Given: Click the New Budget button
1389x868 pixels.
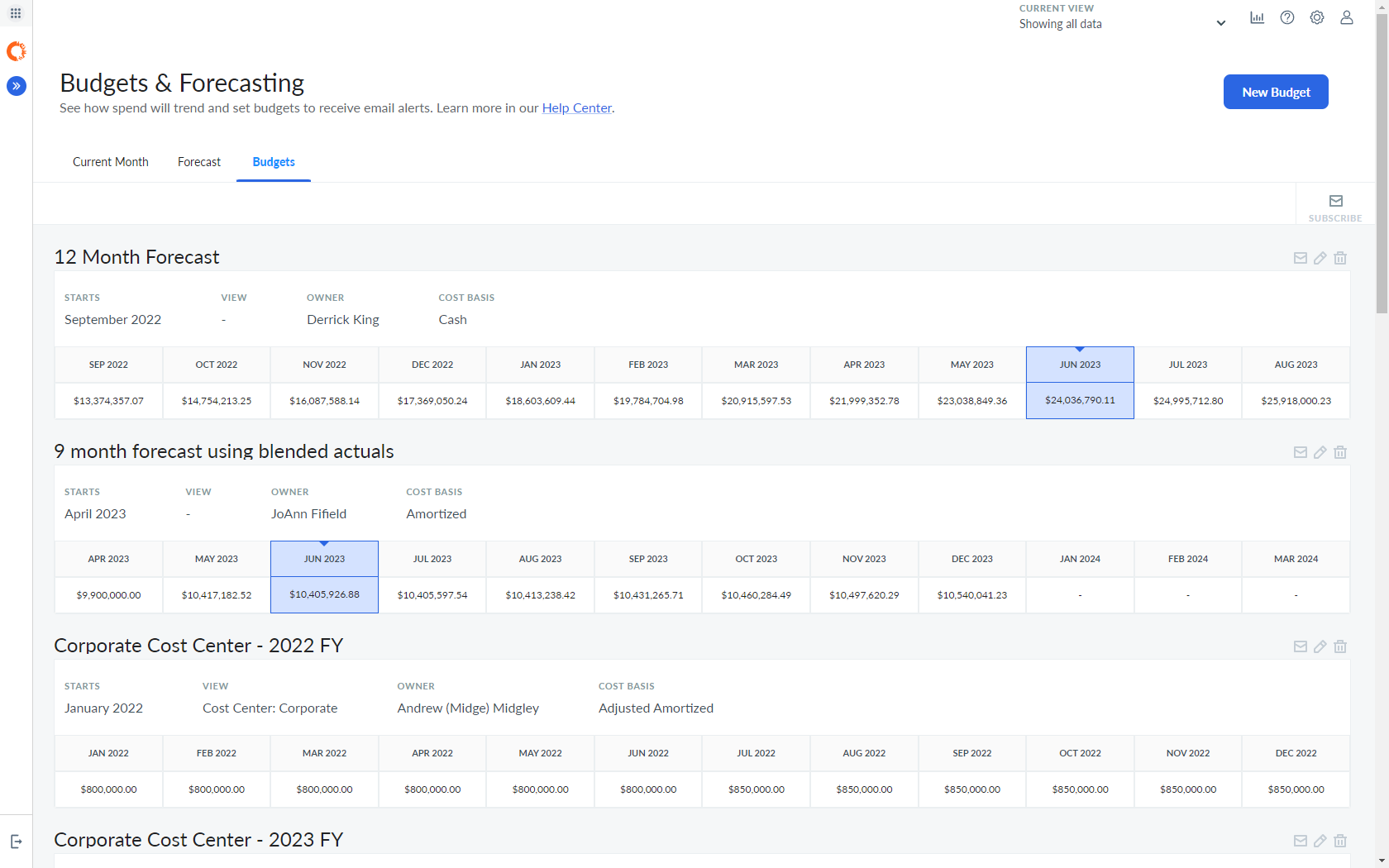Looking at the screenshot, I should point(1275,92).
